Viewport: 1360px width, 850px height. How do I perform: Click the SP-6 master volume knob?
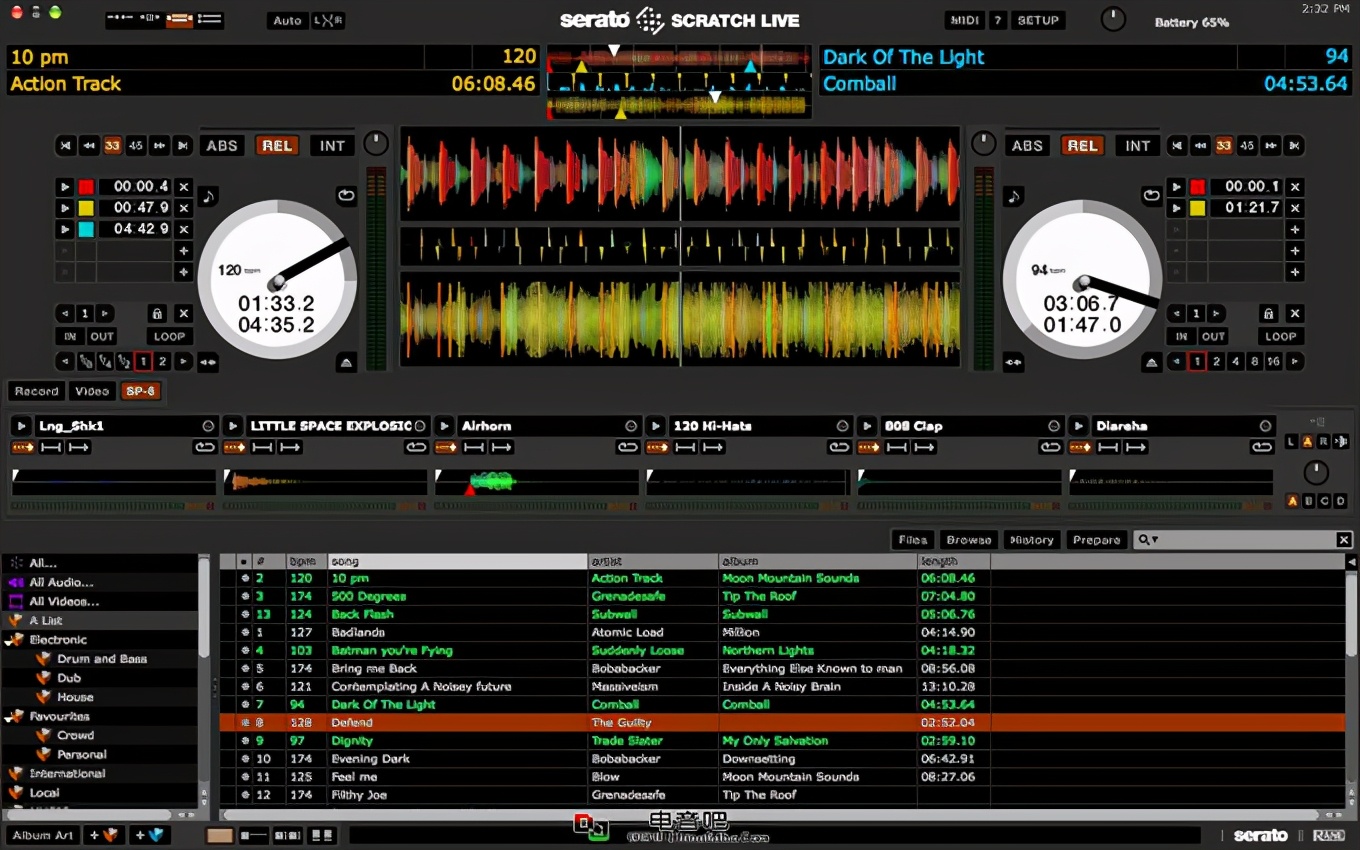coord(1315,470)
